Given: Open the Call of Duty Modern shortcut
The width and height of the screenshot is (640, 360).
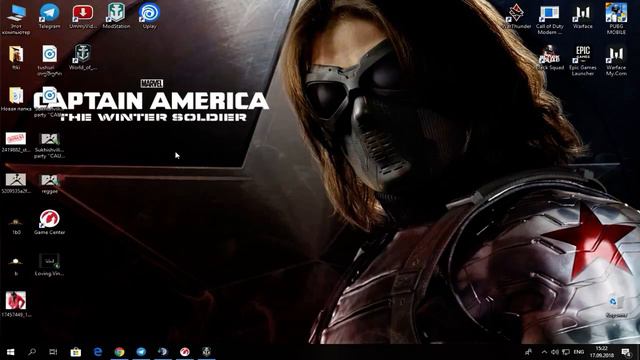Looking at the screenshot, I should click(549, 19).
